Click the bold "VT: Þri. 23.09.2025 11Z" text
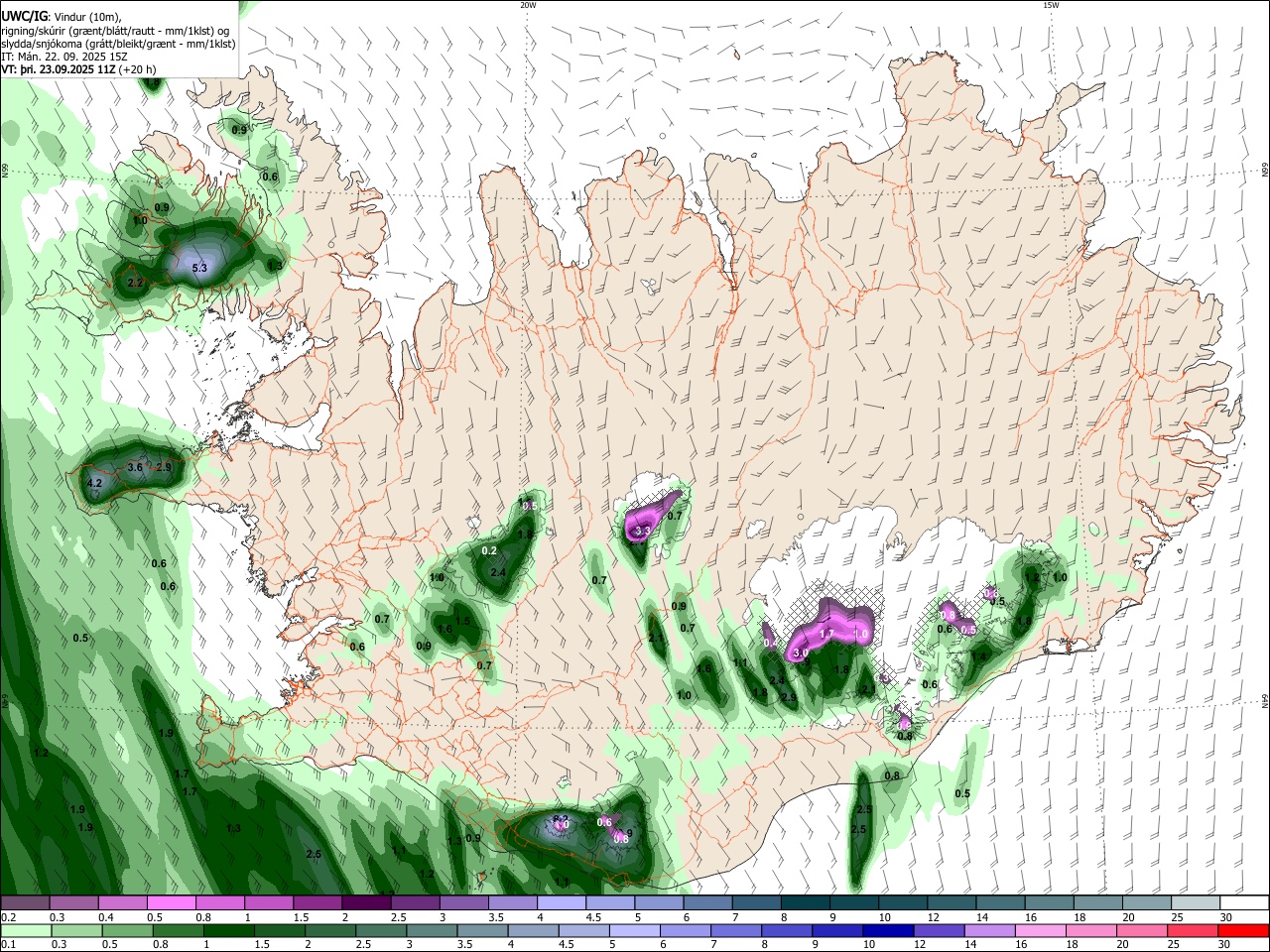Viewport: 1270px width, 952px height. pyautogui.click(x=58, y=70)
